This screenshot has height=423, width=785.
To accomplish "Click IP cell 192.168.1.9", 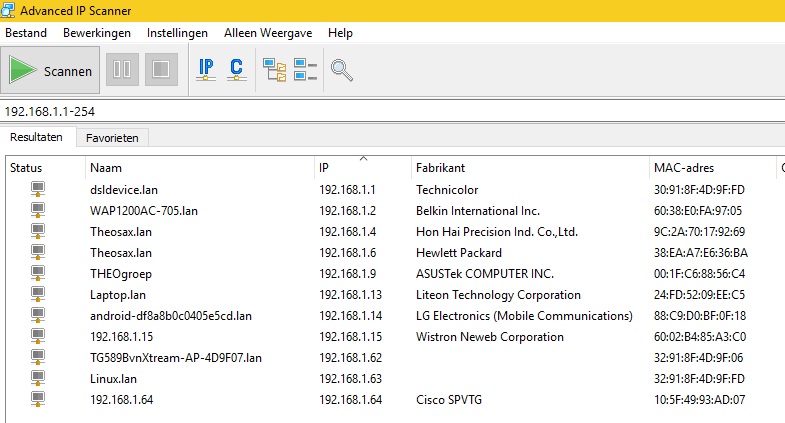I will click(347, 274).
